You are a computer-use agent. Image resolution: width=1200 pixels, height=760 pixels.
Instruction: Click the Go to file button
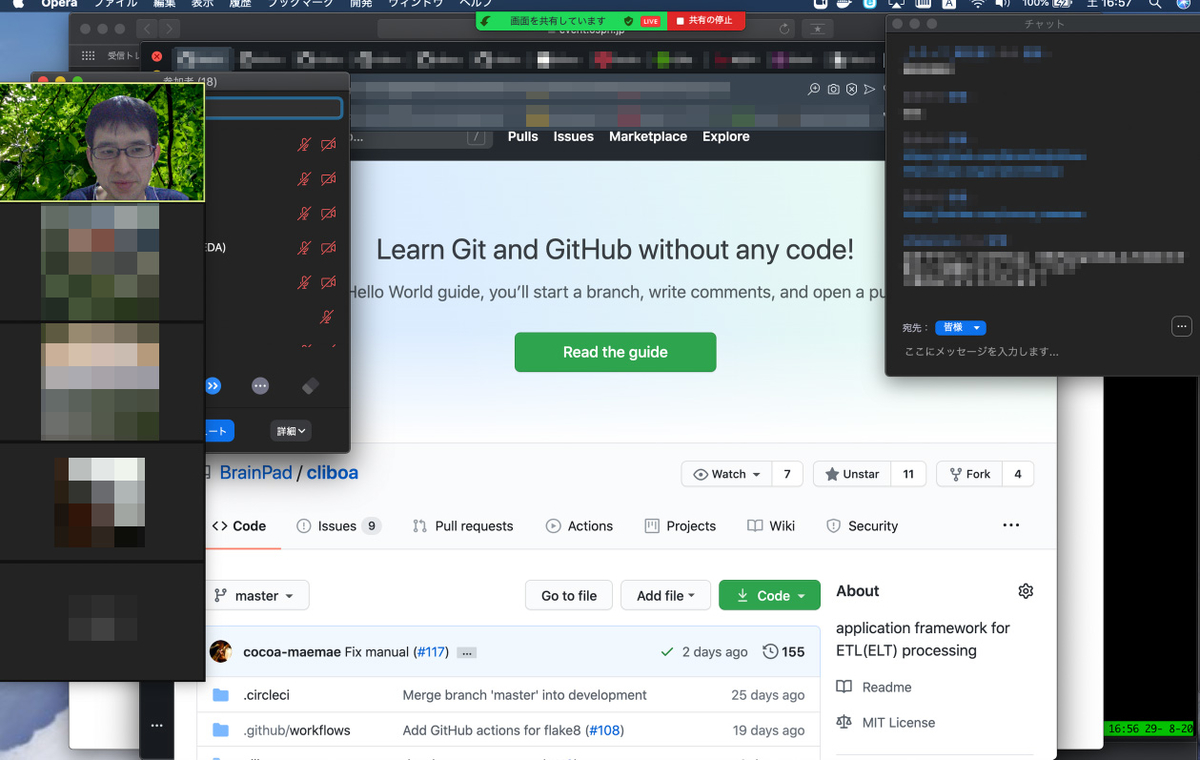tap(569, 595)
